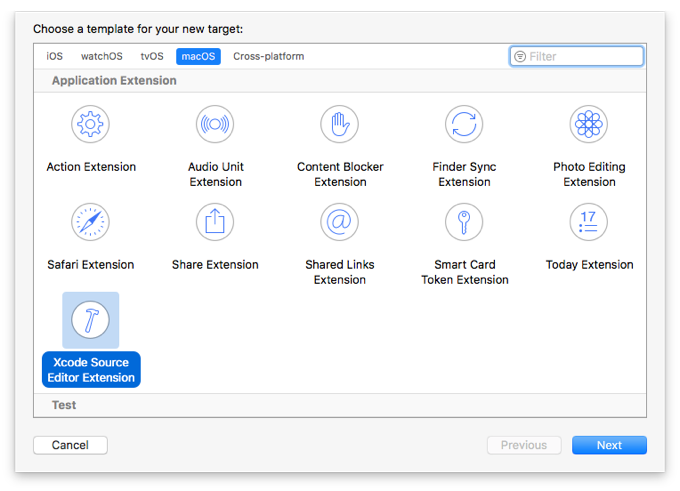Select the Action Extension gear icon

tap(90, 124)
